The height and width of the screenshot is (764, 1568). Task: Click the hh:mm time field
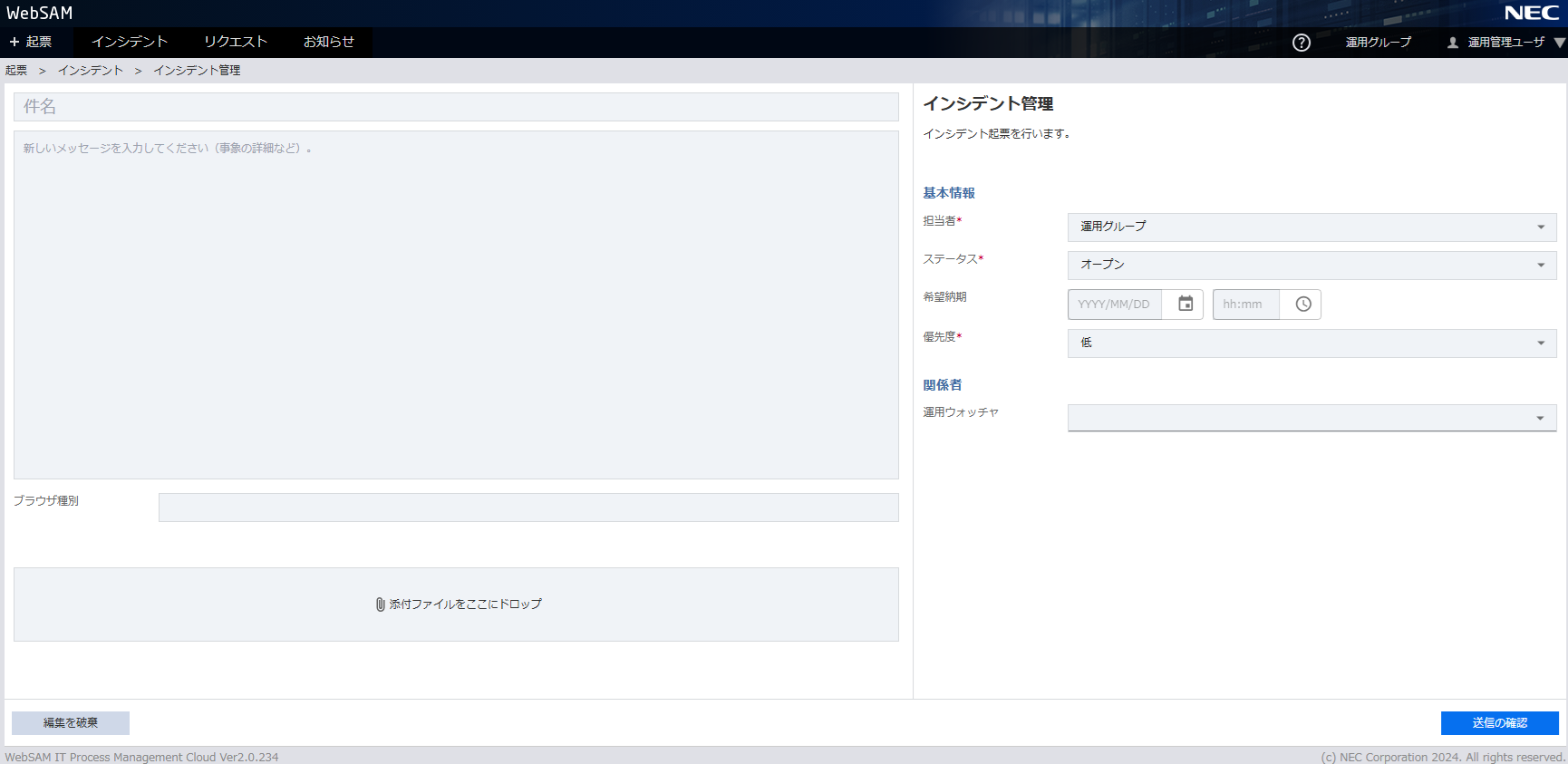(1246, 305)
